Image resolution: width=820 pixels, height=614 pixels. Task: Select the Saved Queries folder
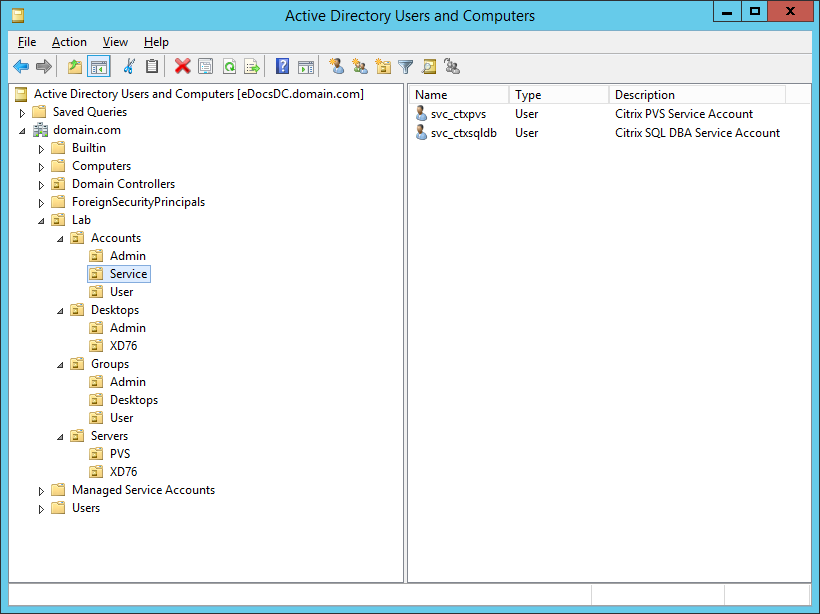(89, 112)
